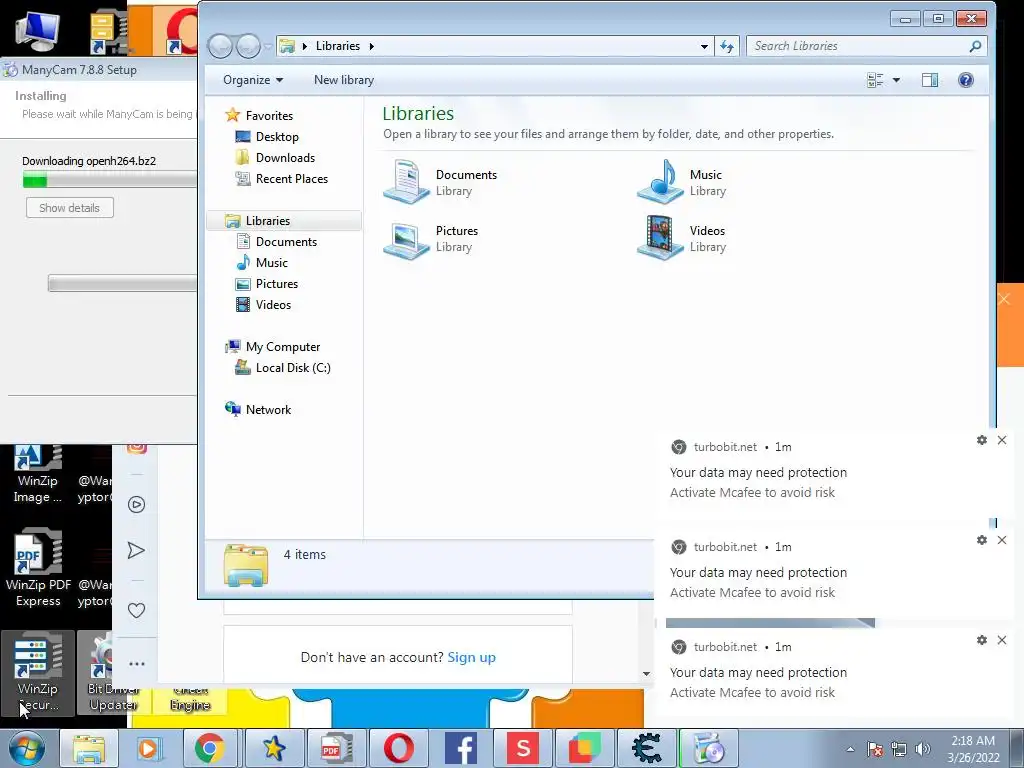
Task: Click the browser page scroll down arrow
Action: click(x=646, y=674)
